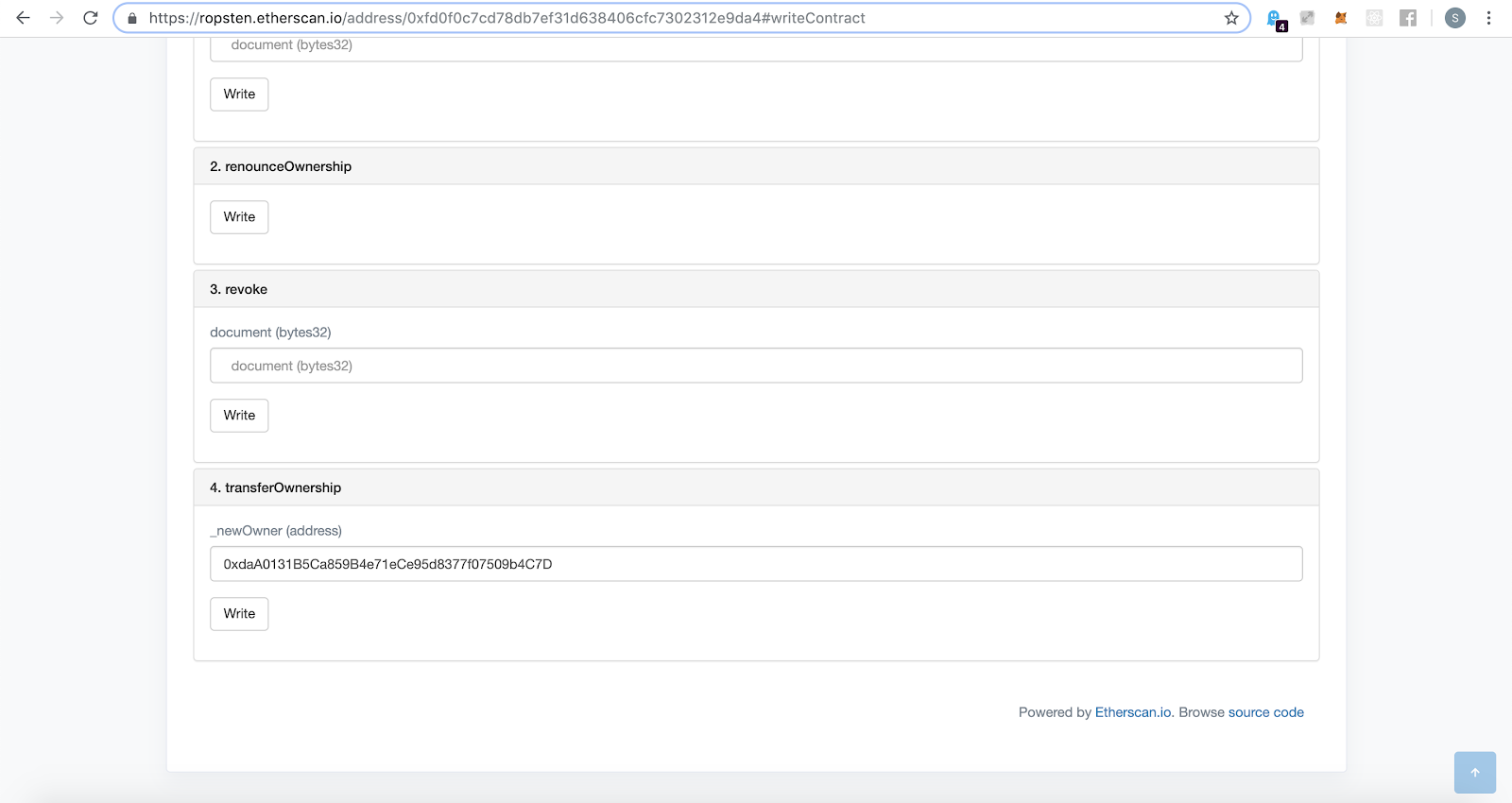Open the React Developer Tools extension

coord(1374,18)
